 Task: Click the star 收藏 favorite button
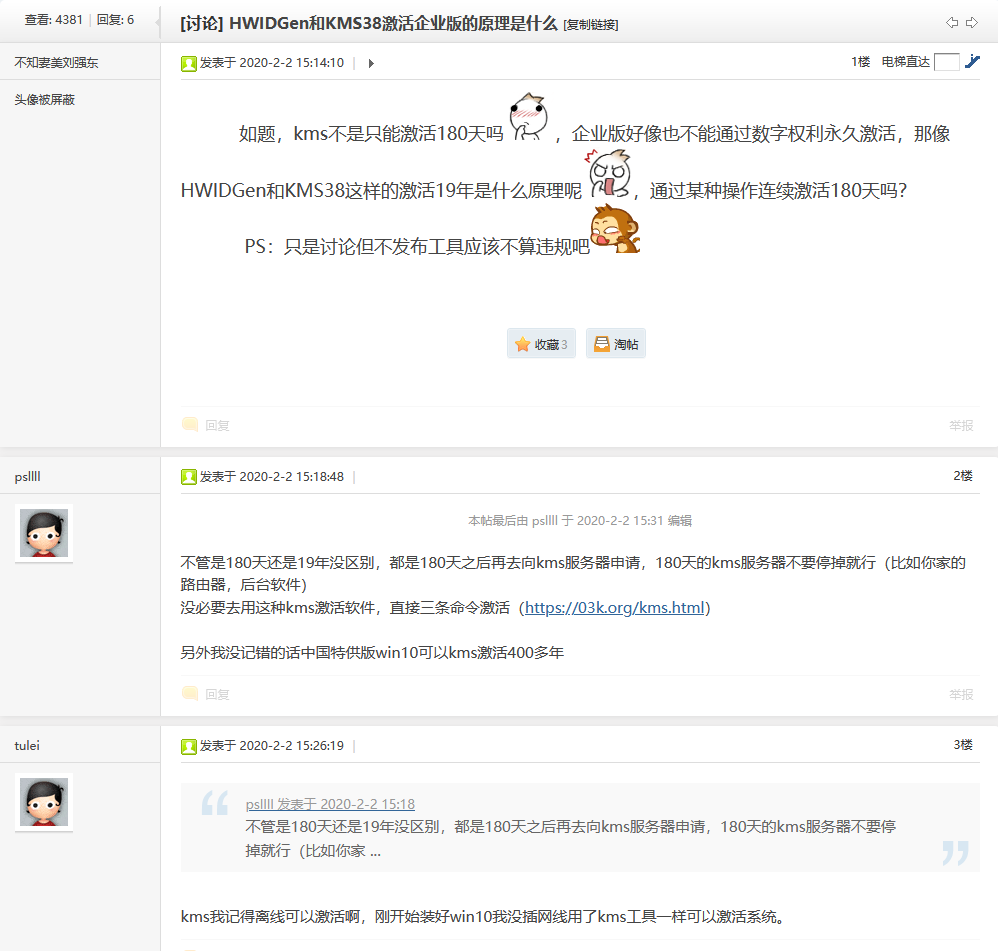[x=541, y=344]
